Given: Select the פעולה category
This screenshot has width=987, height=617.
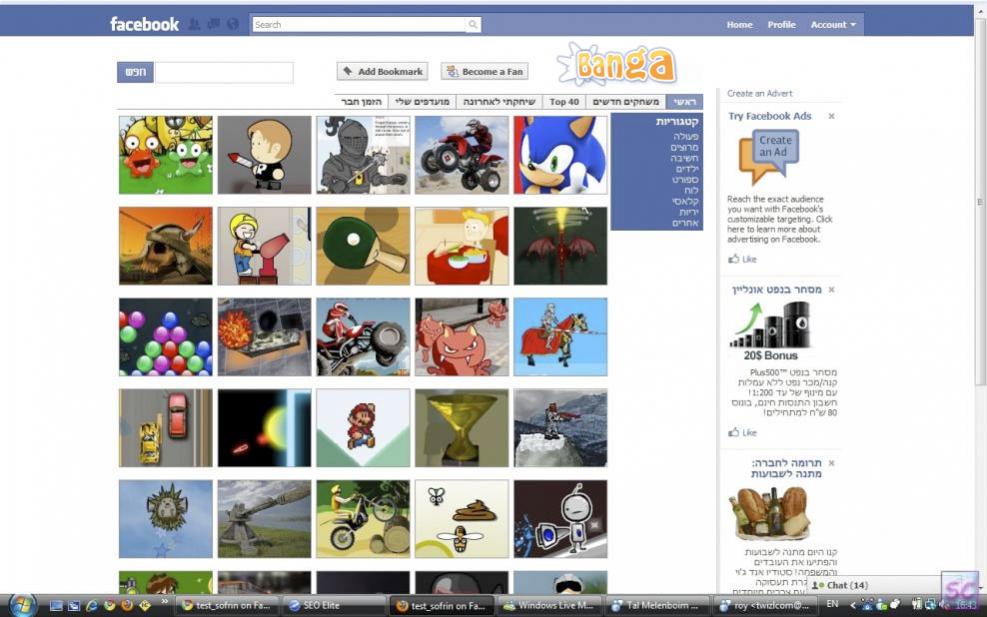Looking at the screenshot, I should (x=686, y=137).
